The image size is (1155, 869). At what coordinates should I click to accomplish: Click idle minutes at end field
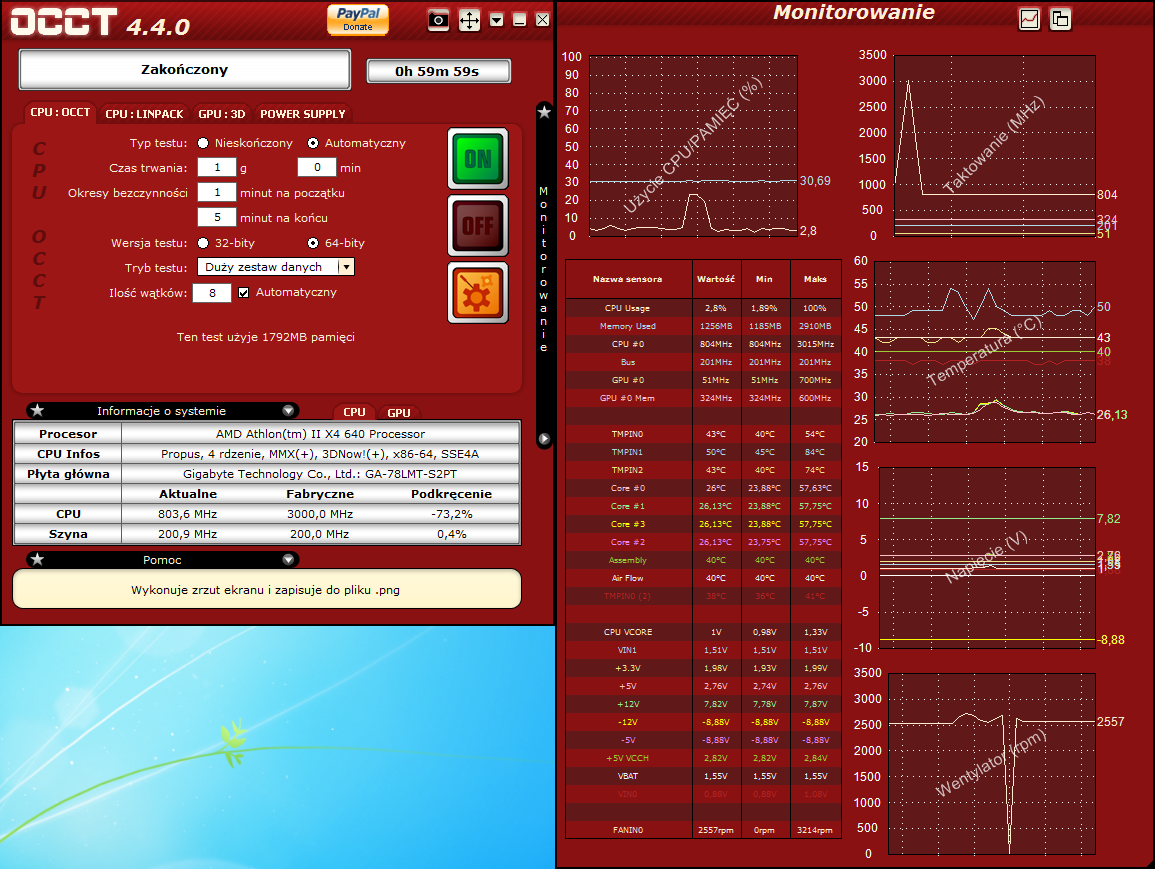(217, 217)
